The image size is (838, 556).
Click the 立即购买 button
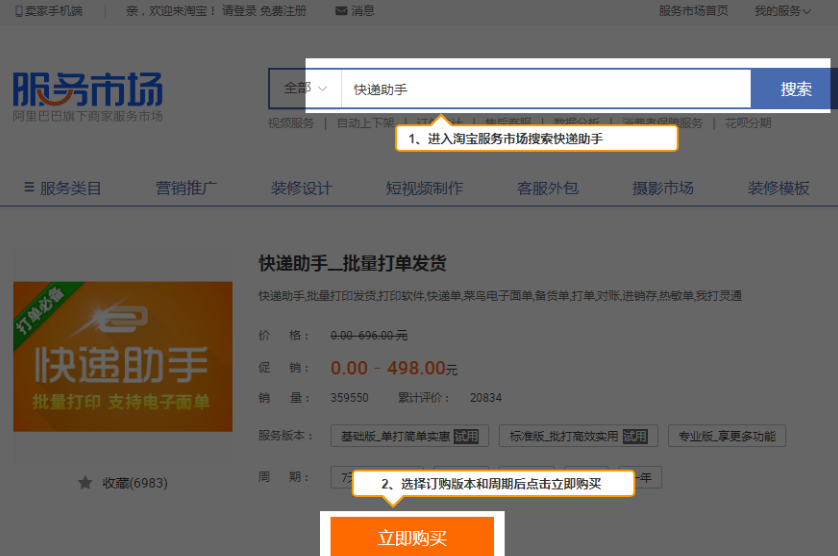412,537
